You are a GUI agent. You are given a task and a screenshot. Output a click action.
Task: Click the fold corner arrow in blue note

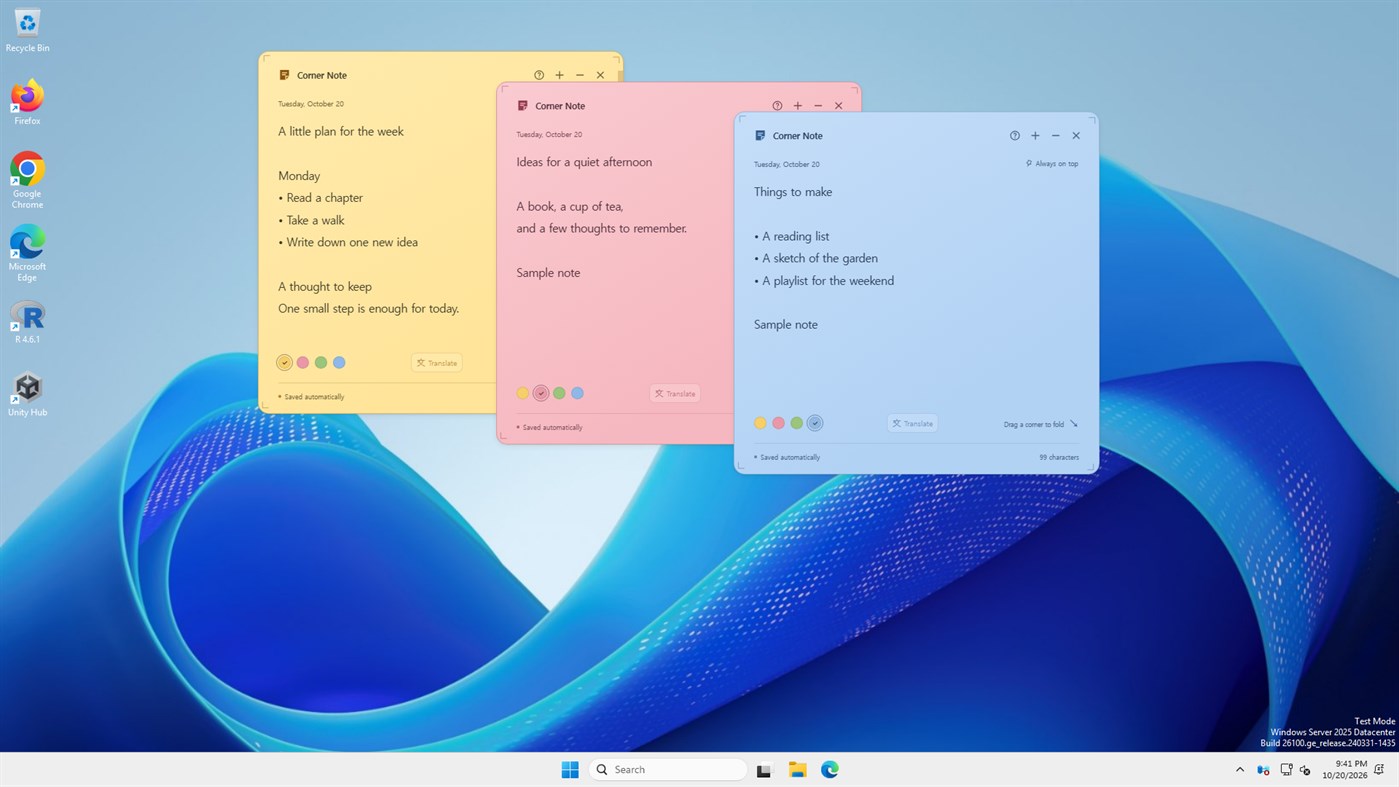pyautogui.click(x=1074, y=424)
